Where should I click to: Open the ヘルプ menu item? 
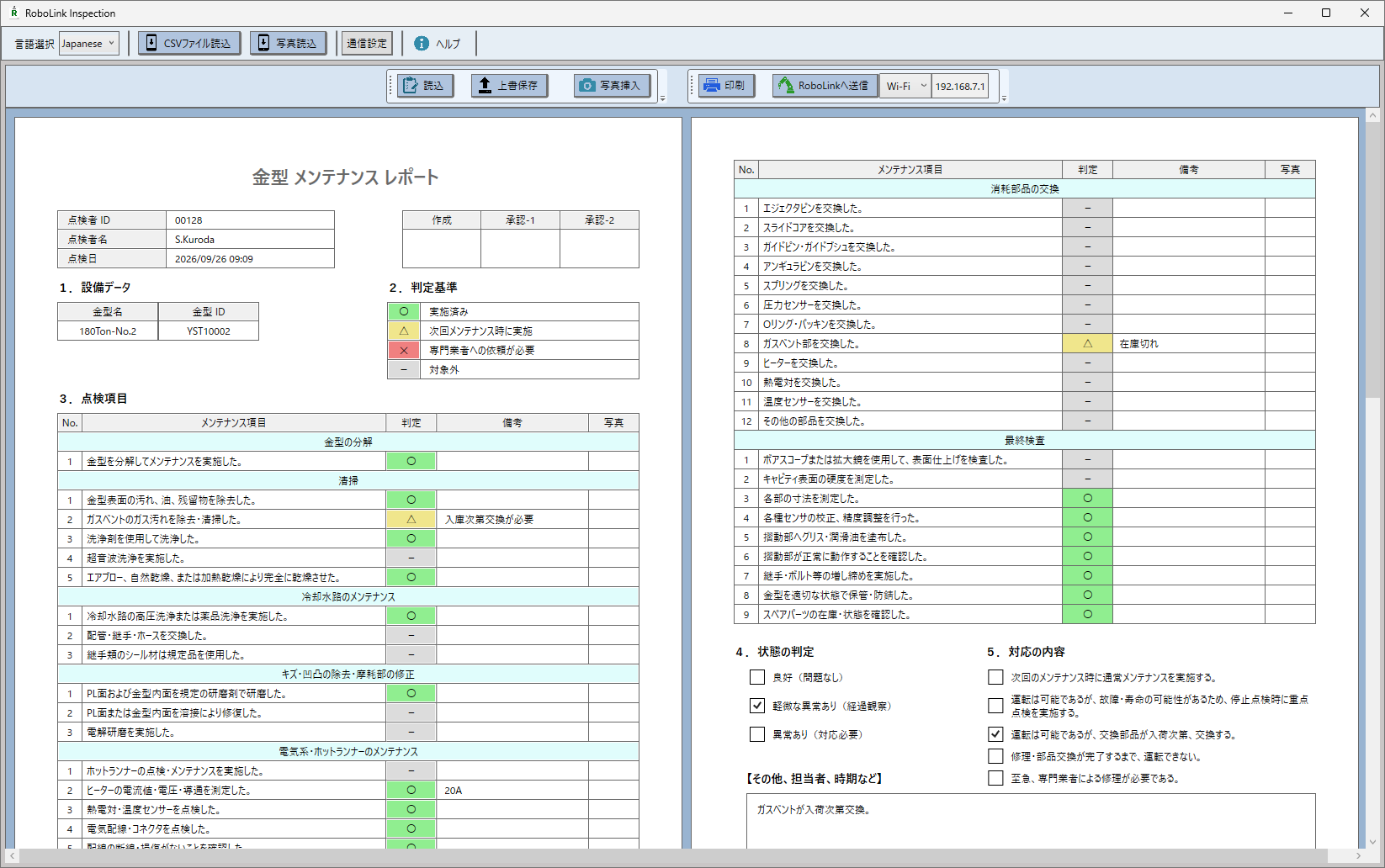448,44
